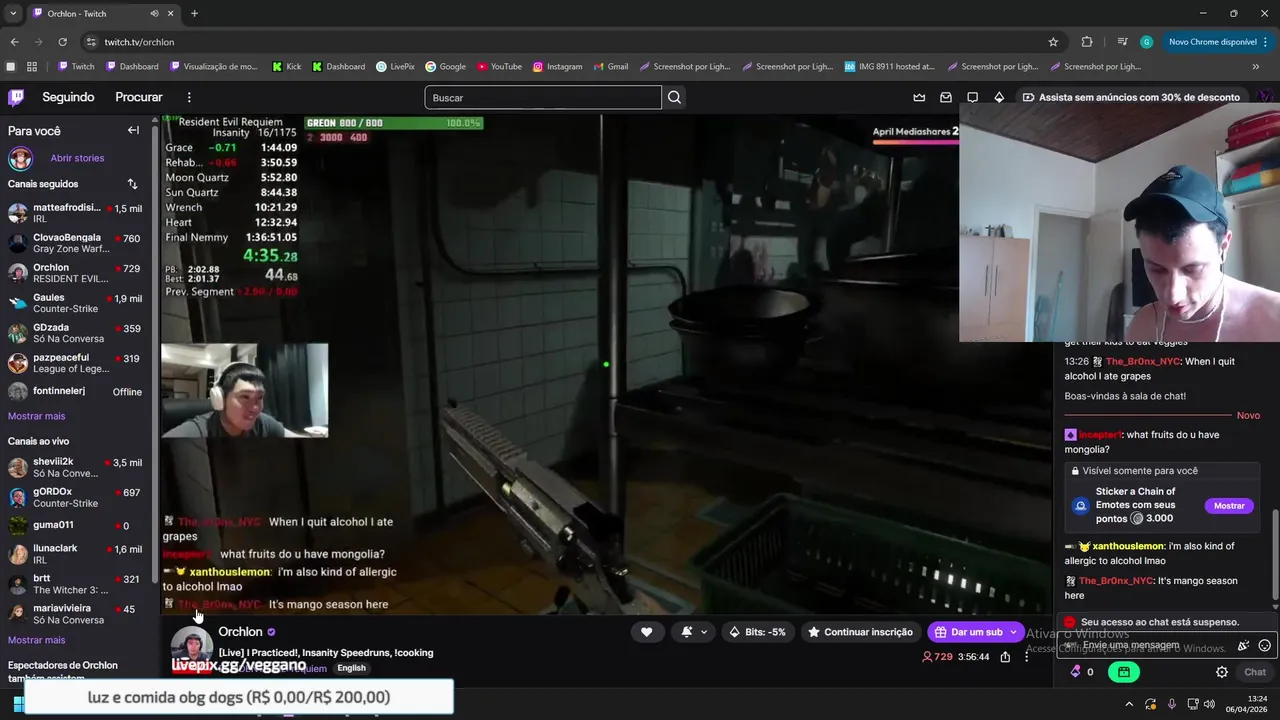
Task: Open notification bell dropdown
Action: (694, 632)
